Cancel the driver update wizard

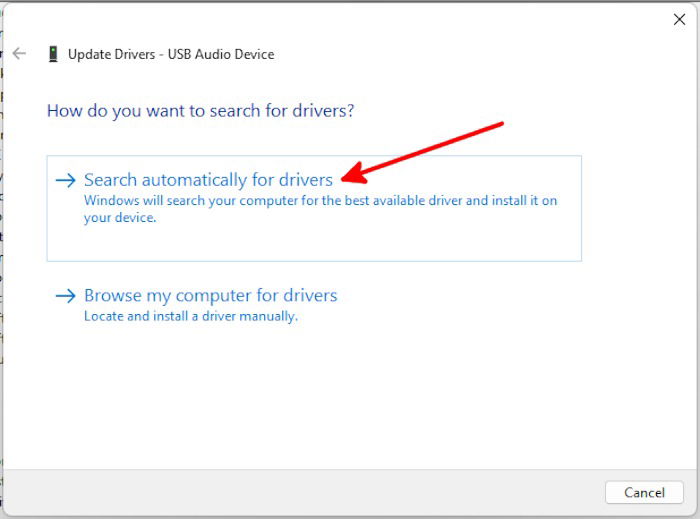(644, 492)
